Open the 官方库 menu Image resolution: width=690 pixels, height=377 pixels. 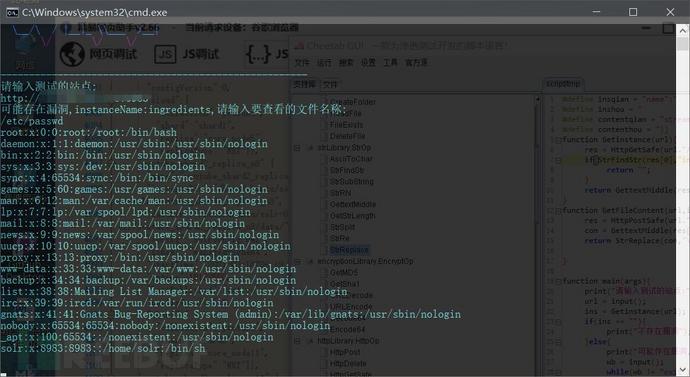[x=416, y=62]
